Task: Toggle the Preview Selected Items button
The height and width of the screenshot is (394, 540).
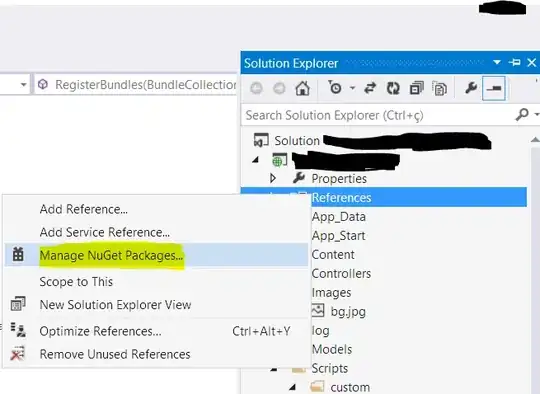Action: coord(494,89)
